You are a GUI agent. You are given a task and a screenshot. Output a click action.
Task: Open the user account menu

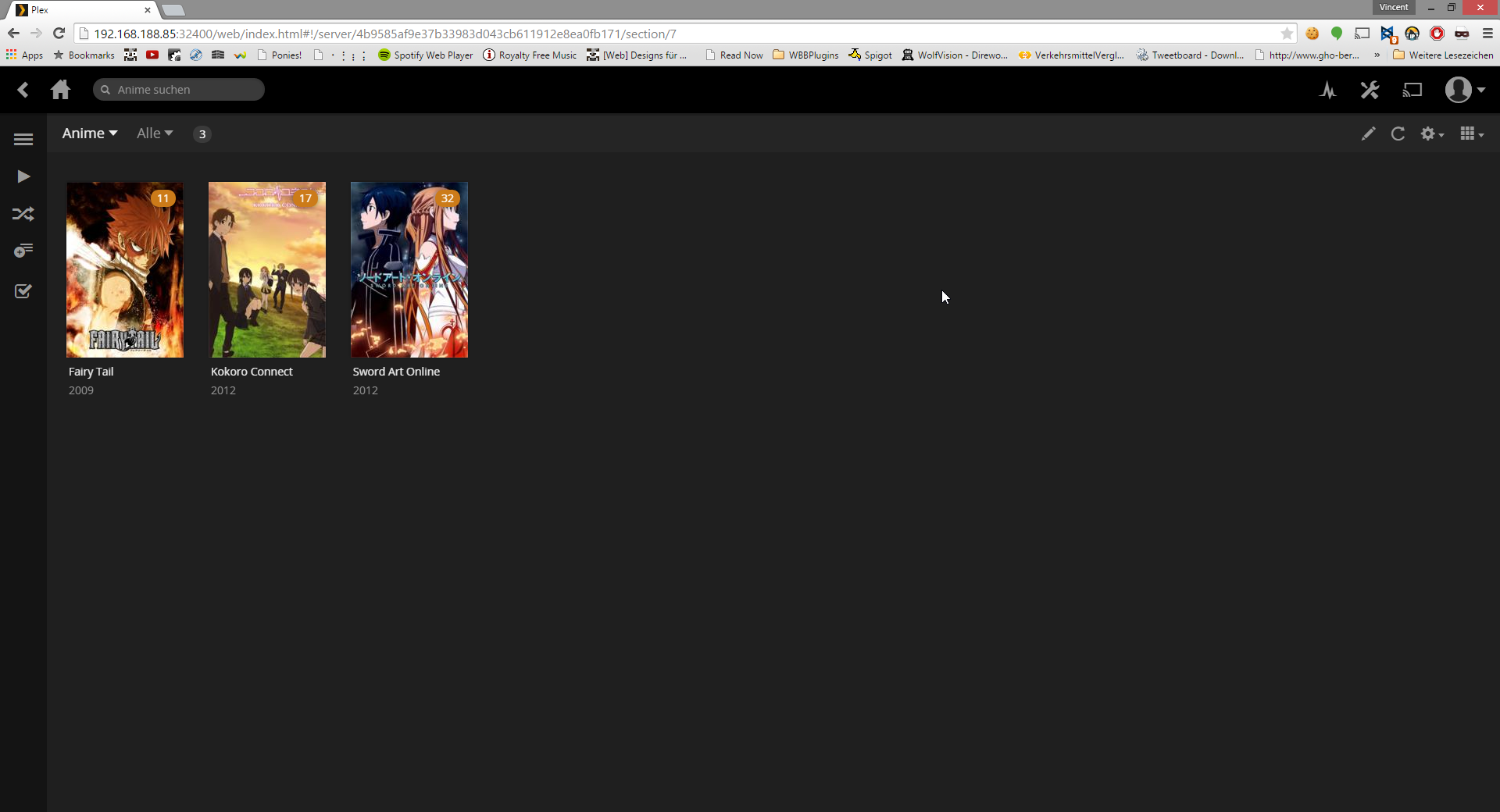tap(1464, 91)
